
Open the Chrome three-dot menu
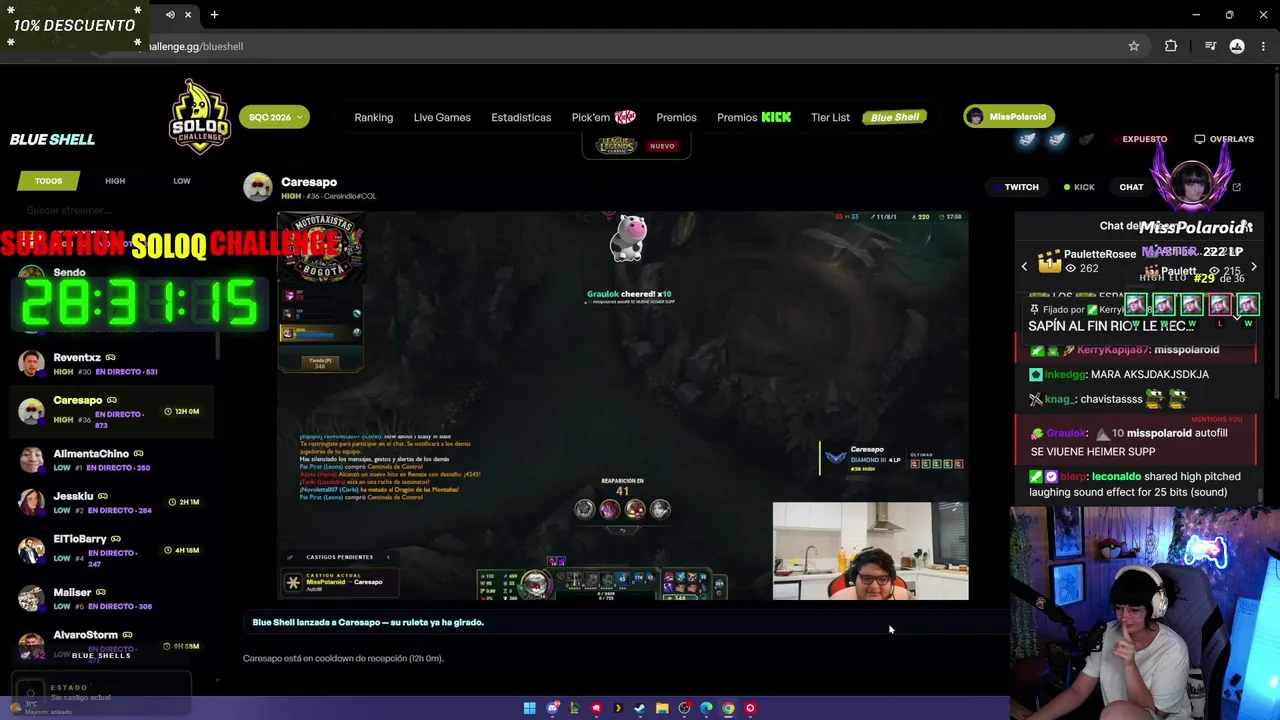coord(1264,46)
